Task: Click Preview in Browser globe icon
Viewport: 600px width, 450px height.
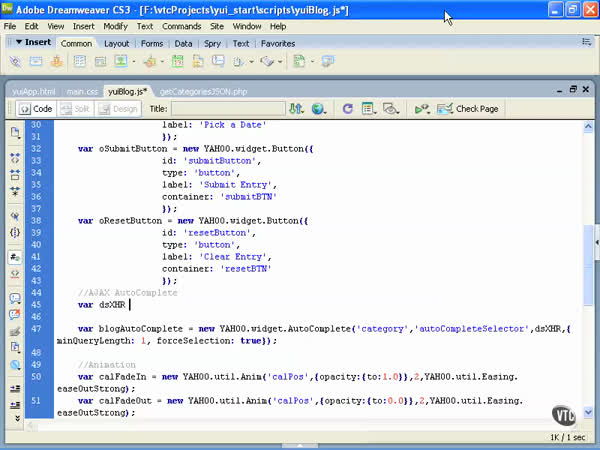Action: click(x=319, y=108)
